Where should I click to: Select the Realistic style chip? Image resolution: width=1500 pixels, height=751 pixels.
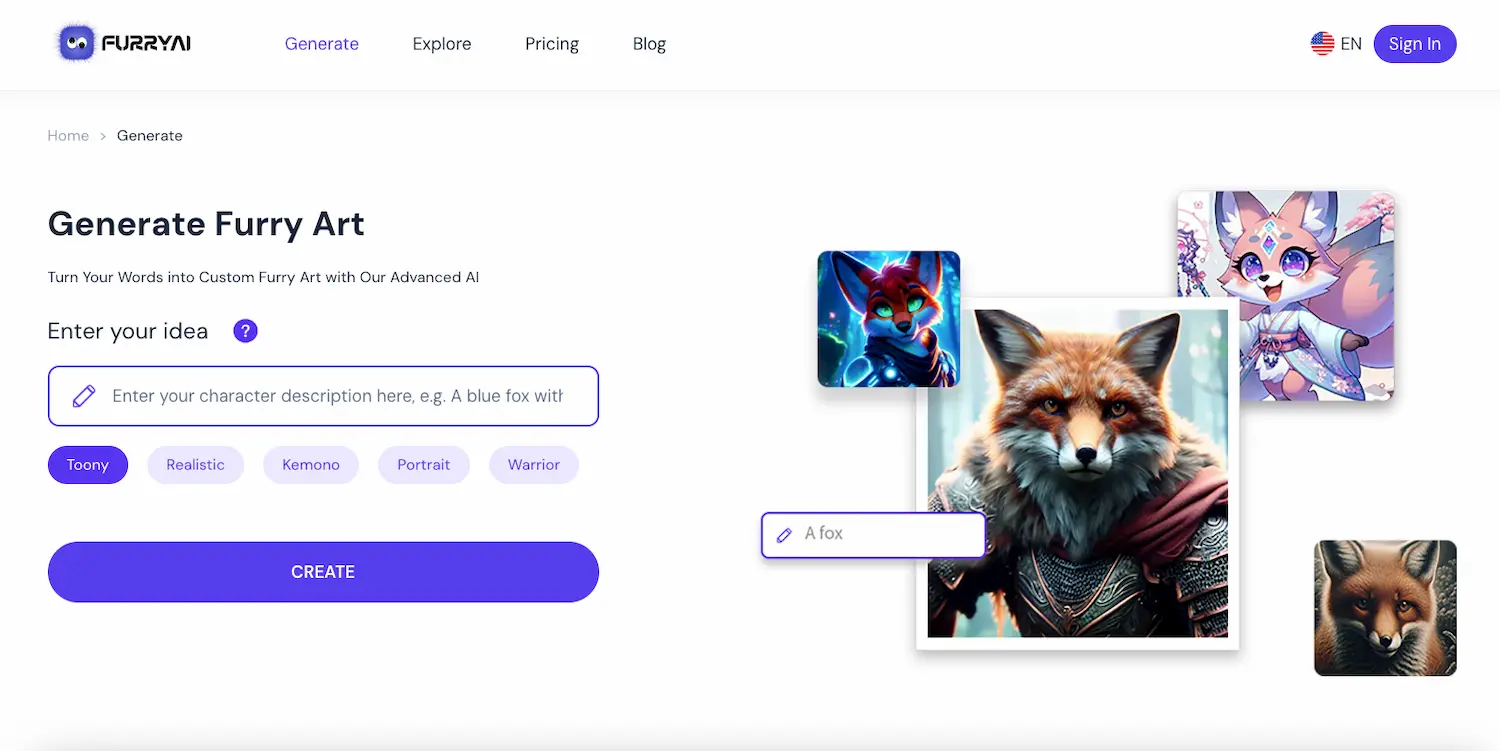195,464
